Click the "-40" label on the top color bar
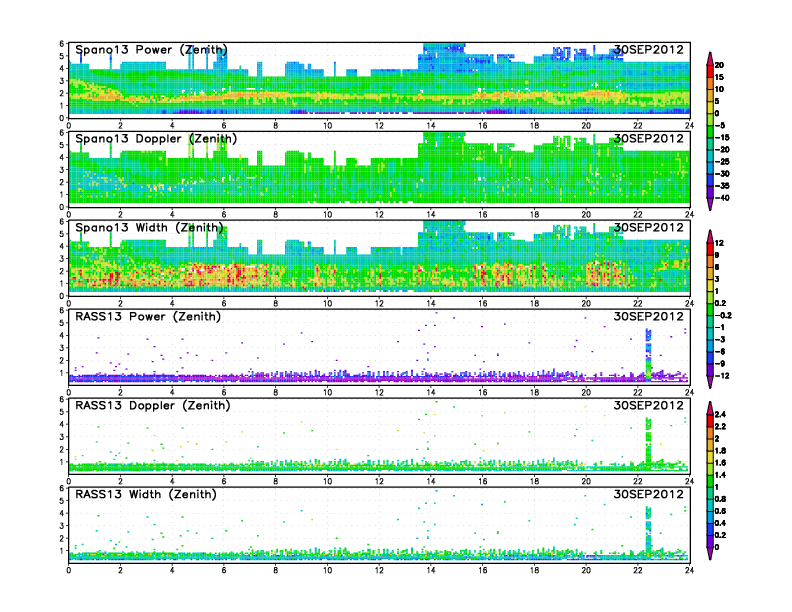The width and height of the screenshot is (792, 612). point(722,198)
